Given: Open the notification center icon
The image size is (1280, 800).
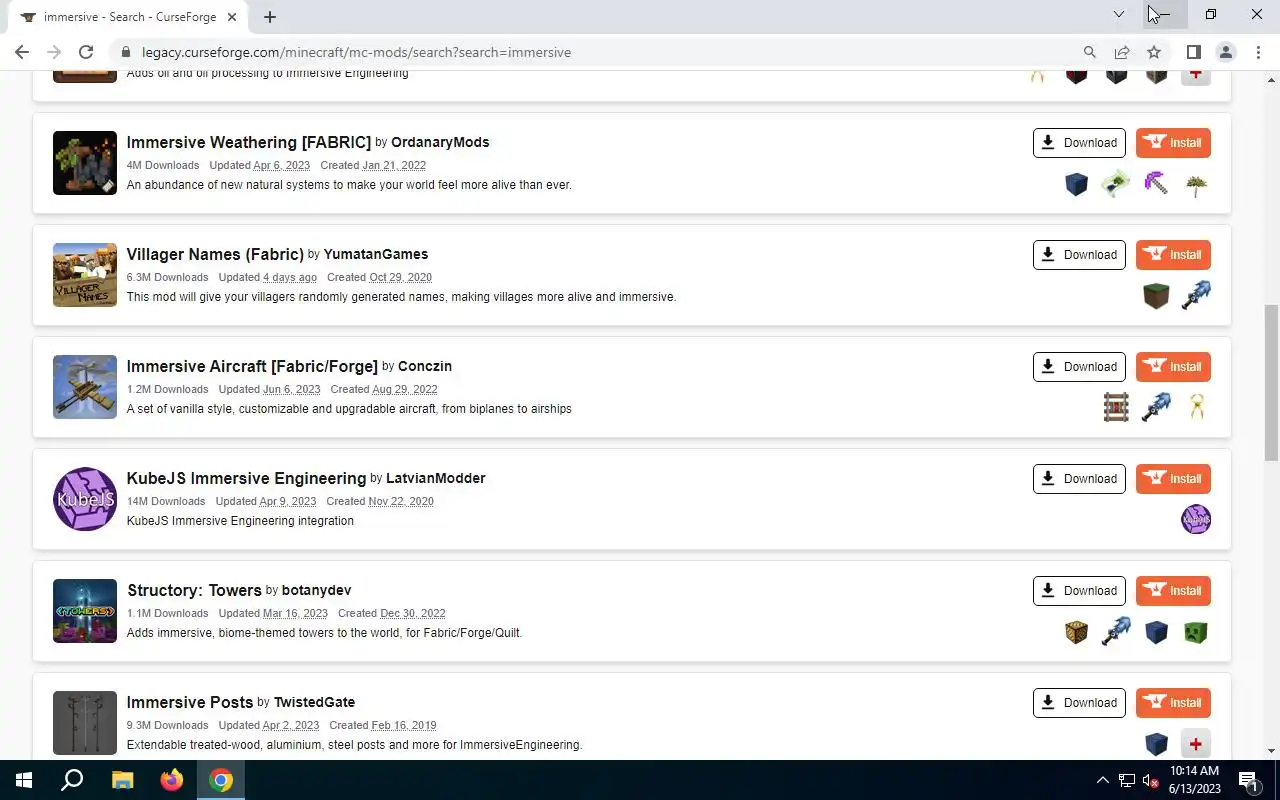Looking at the screenshot, I should [1248, 780].
